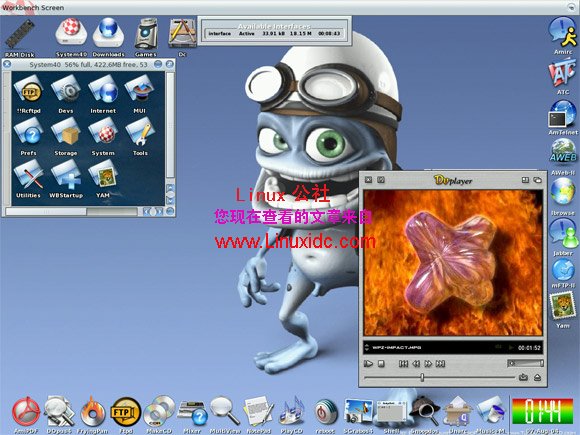Click System40 window vertical scrollbar
This screenshot has height=435, width=580.
pyautogui.click(x=170, y=125)
